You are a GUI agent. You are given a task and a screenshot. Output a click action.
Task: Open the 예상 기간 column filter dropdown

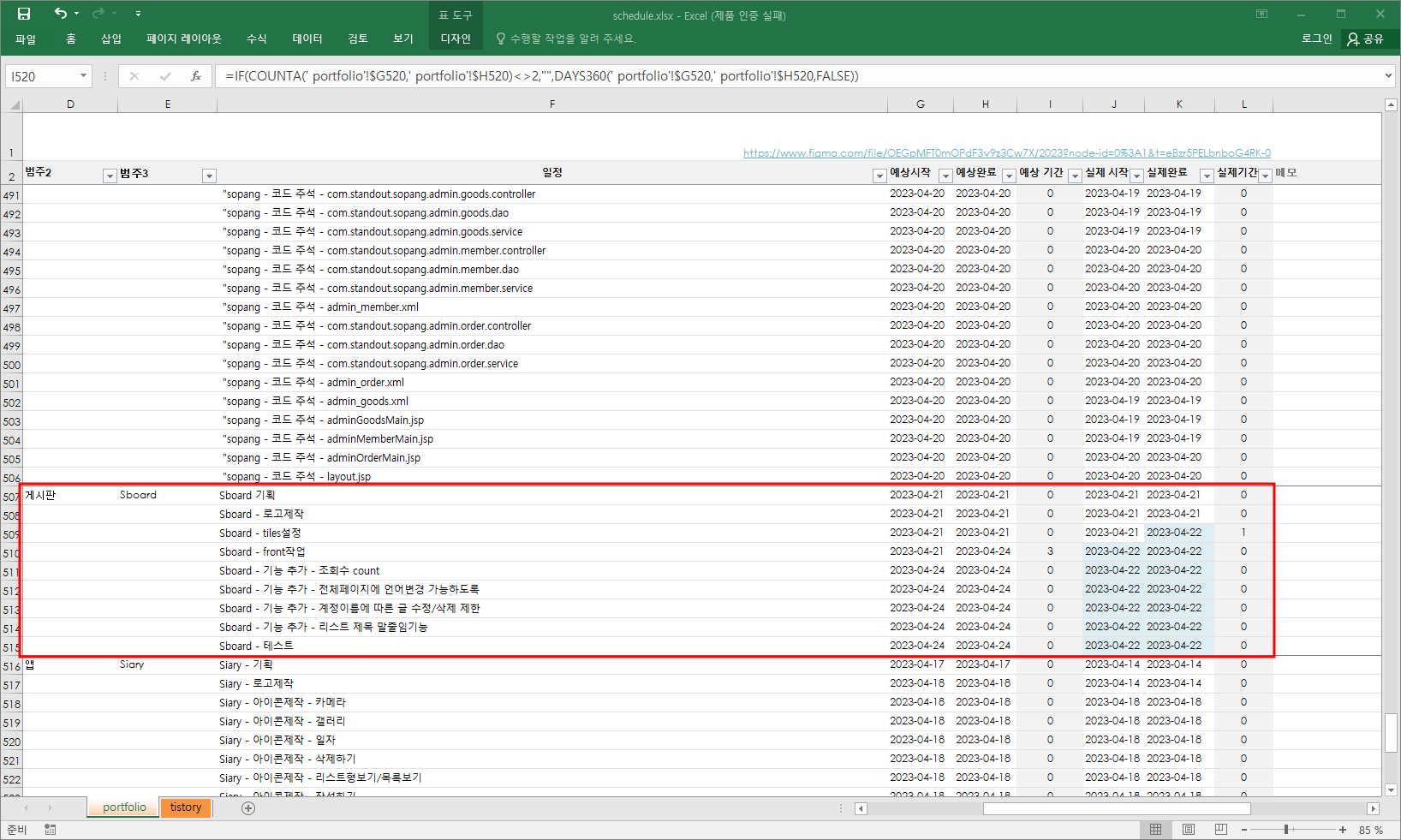1075,176
